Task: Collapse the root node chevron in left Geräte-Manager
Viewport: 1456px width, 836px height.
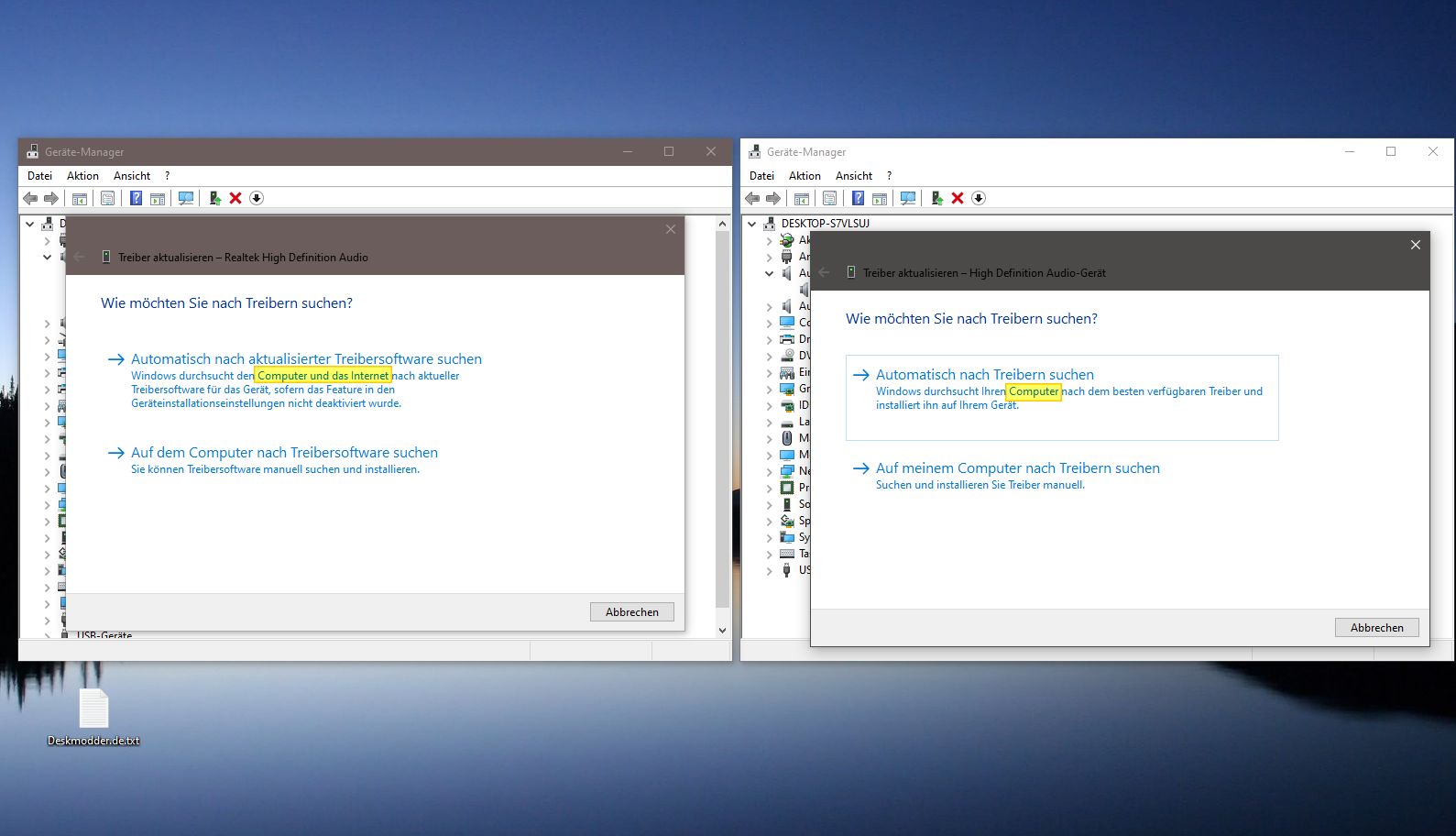Action: (x=30, y=224)
